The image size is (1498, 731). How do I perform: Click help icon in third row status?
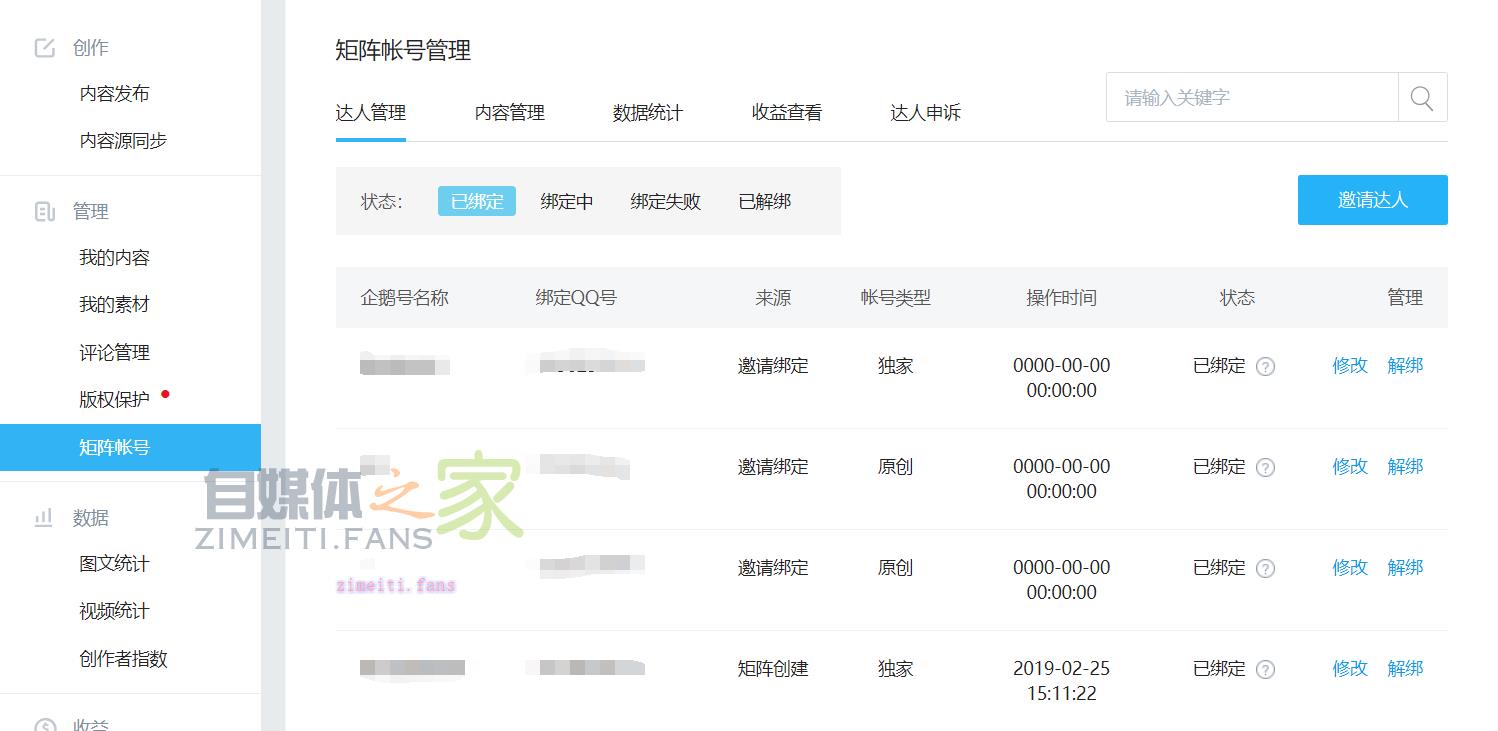(x=1265, y=568)
